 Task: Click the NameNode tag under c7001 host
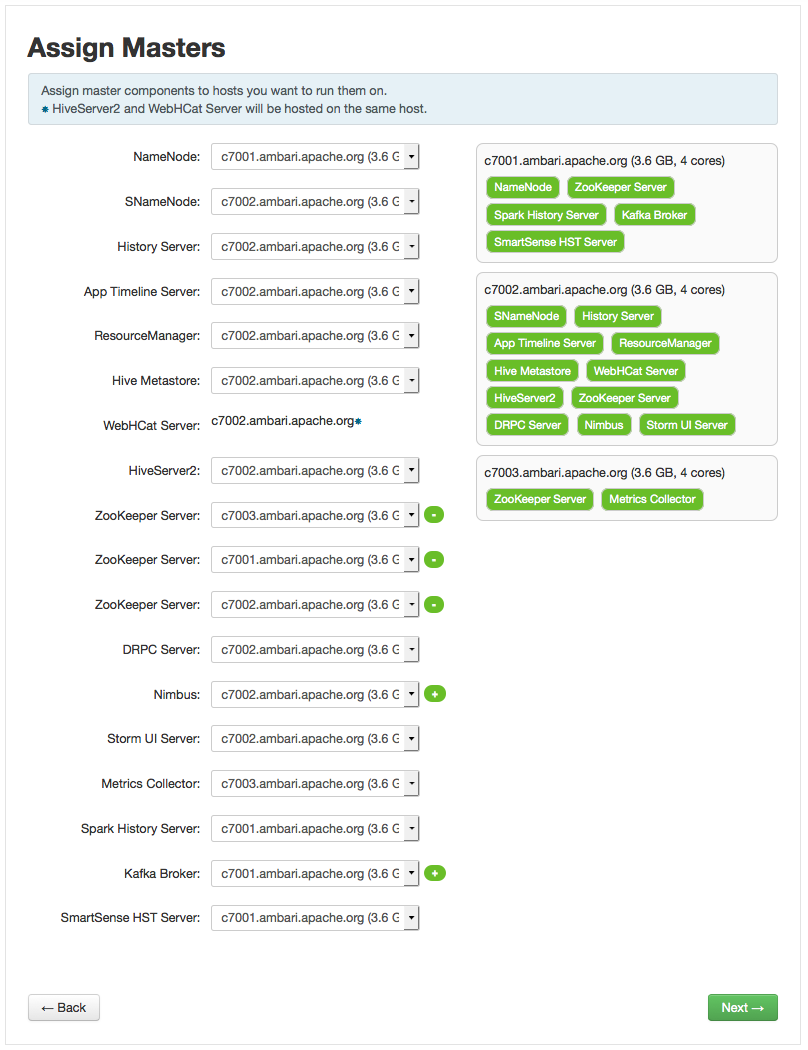(523, 188)
